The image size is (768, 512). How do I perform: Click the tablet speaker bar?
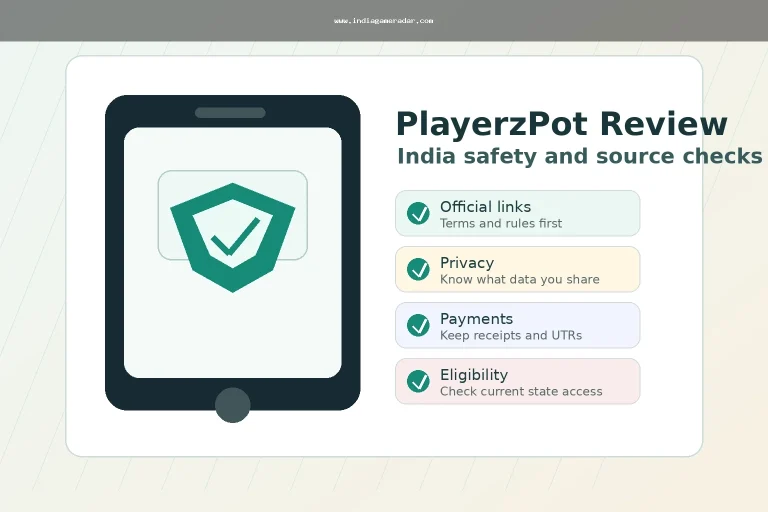230,113
